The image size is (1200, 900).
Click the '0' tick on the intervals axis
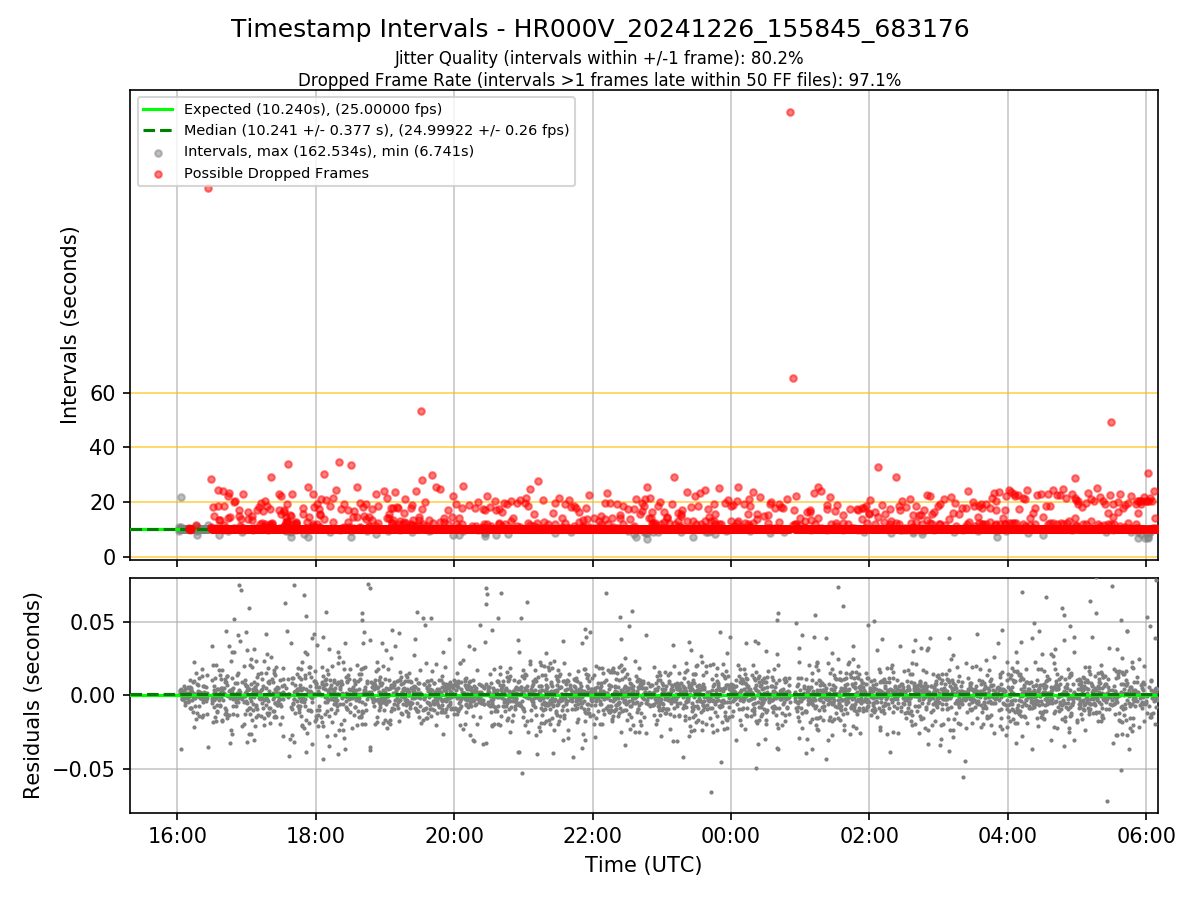112,557
